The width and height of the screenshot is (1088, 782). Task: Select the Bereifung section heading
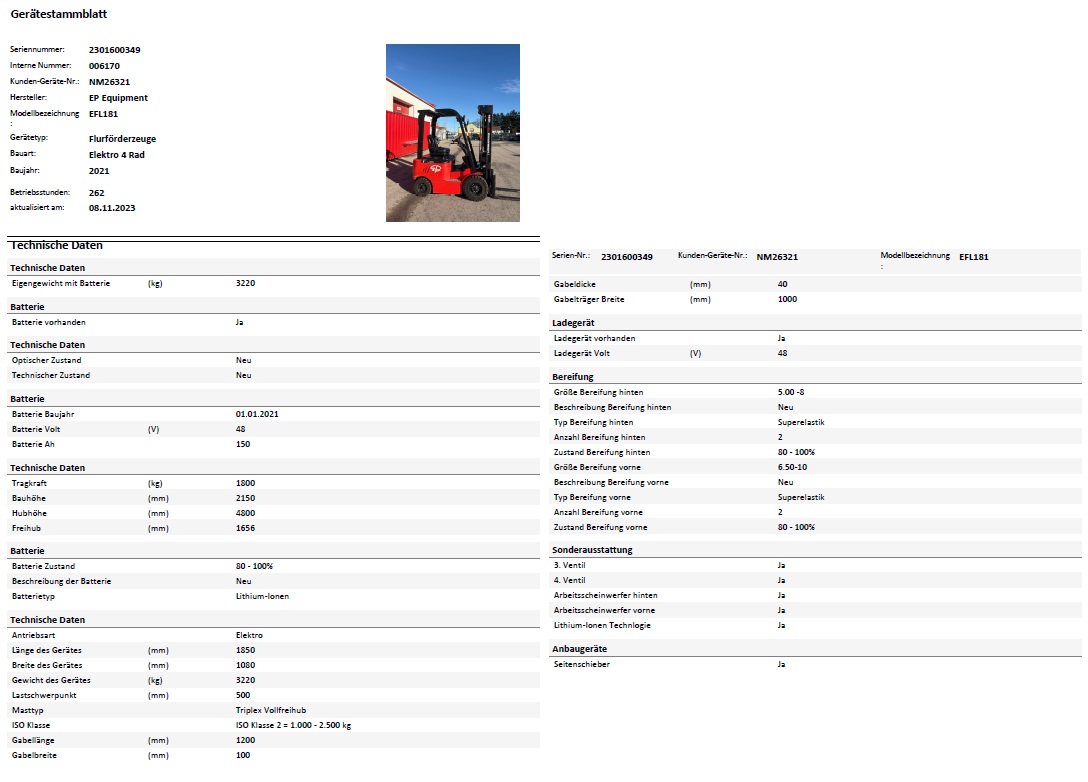click(573, 377)
